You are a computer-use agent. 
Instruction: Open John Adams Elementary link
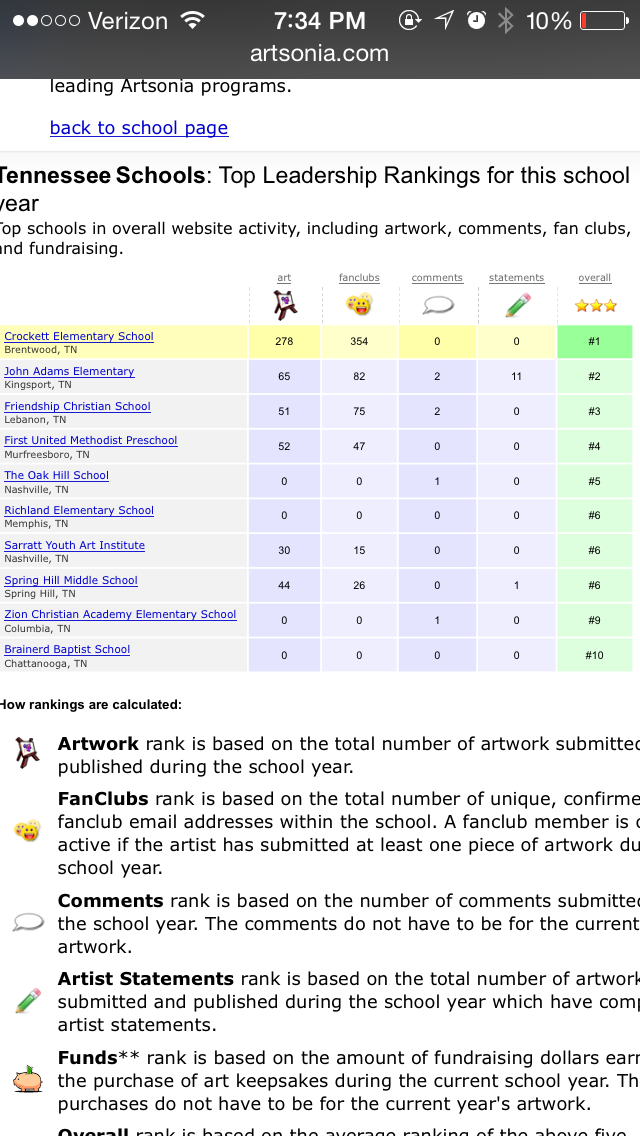(69, 371)
